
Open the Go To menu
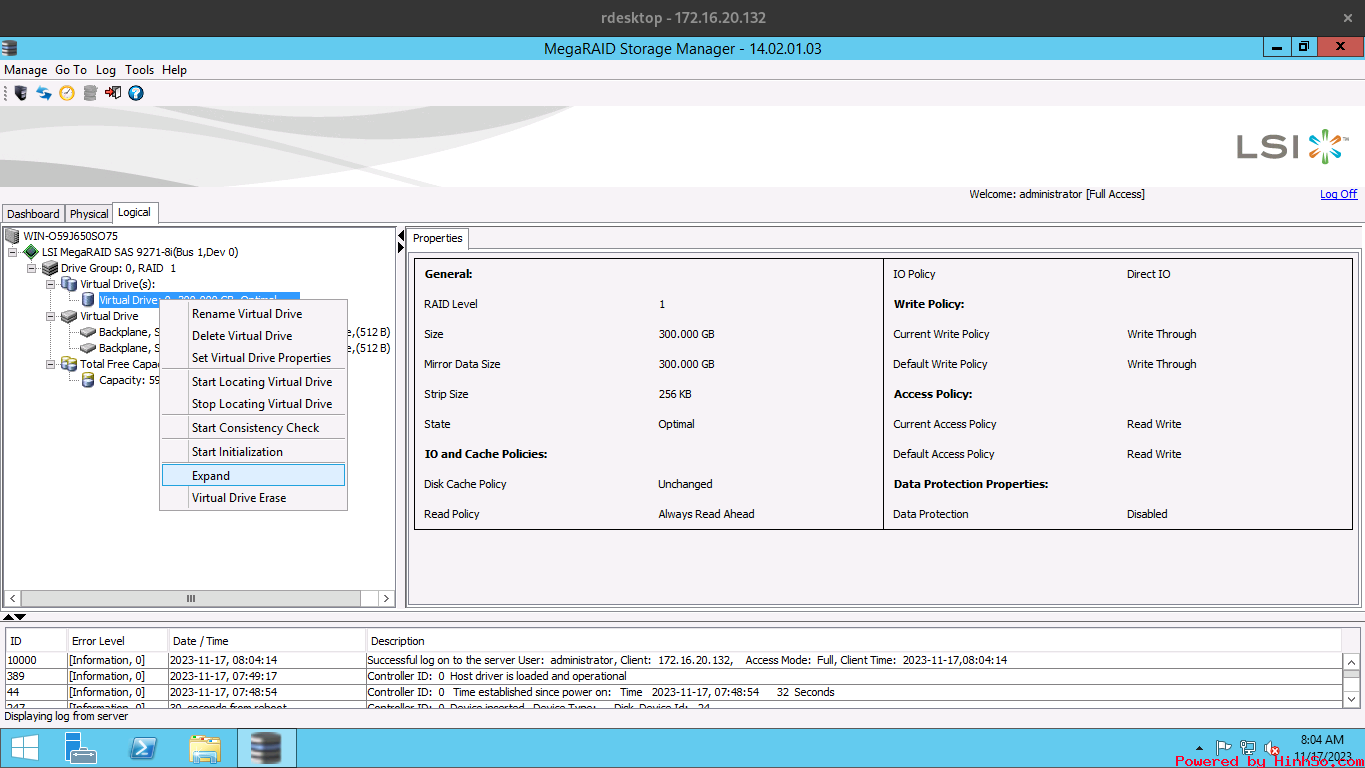click(x=71, y=70)
